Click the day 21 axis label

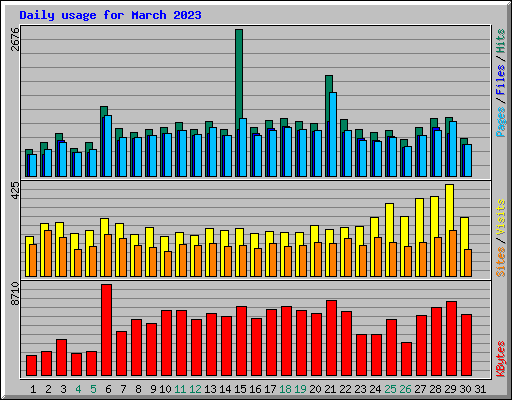(330, 389)
